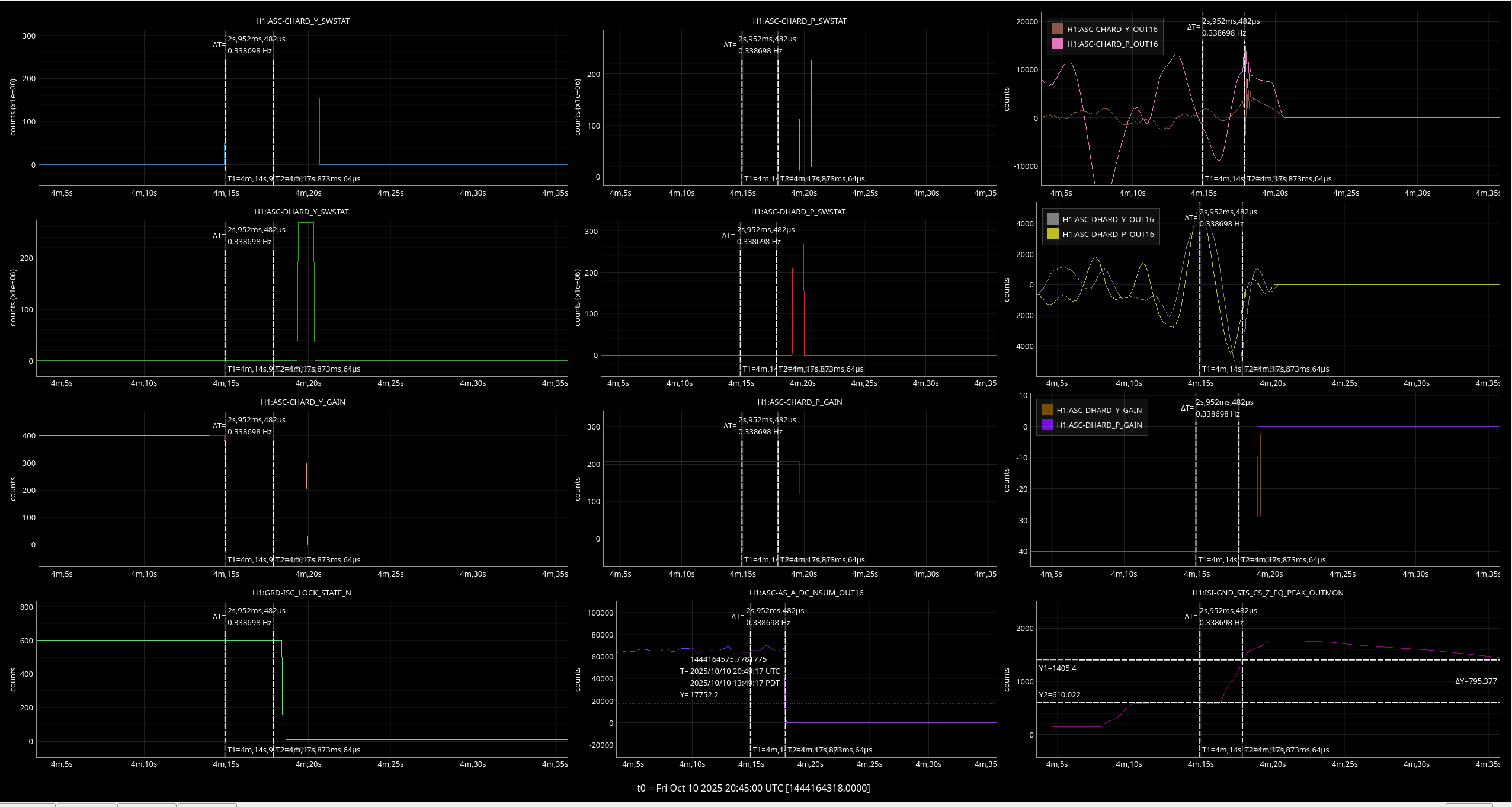Select the H1:ASC-CHARD_P_OUT16 legend label
The height and width of the screenshot is (807, 1512).
tap(1112, 44)
